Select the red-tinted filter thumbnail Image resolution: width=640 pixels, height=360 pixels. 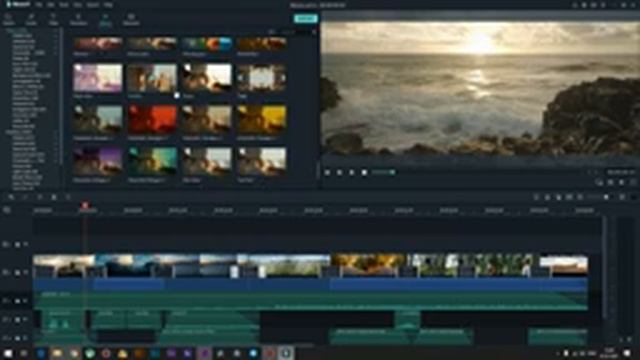click(x=152, y=120)
